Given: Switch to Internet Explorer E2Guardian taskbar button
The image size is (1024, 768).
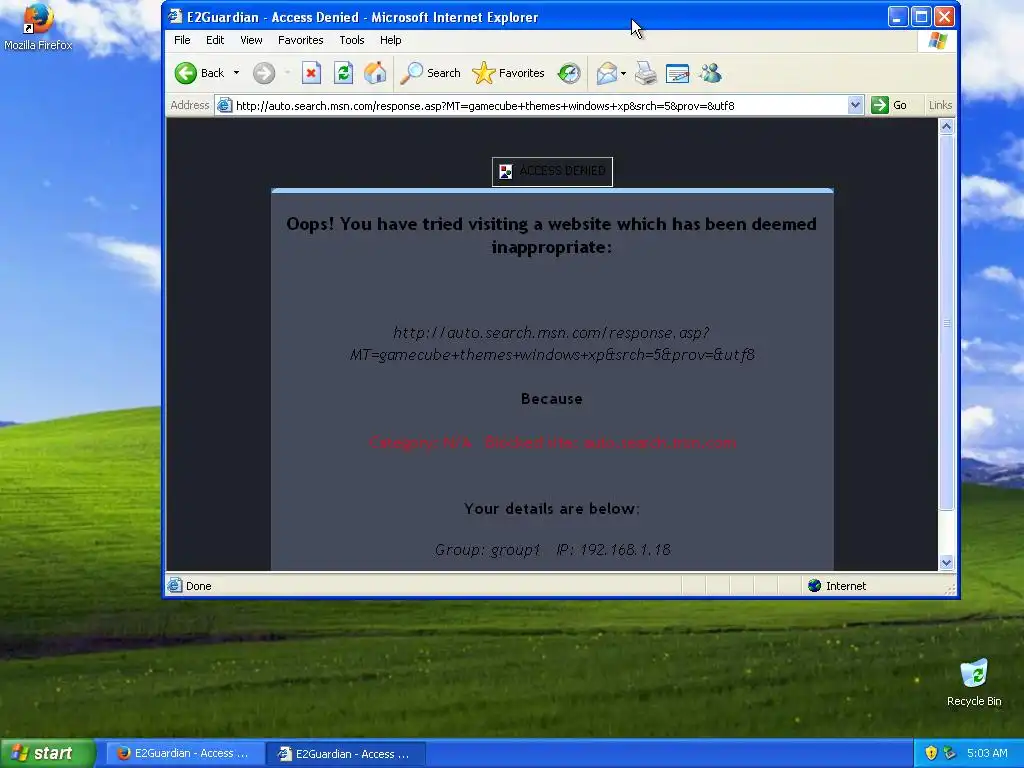Looking at the screenshot, I should tap(346, 754).
